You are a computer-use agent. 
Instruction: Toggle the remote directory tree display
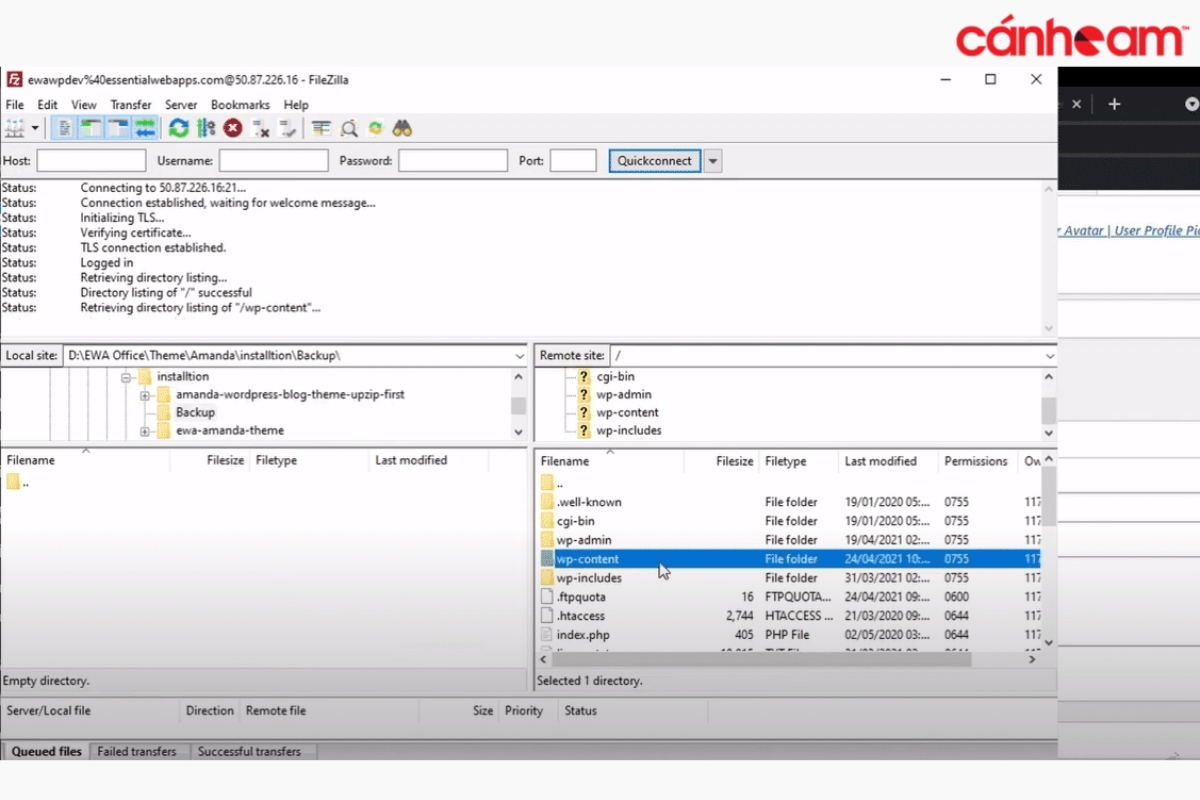(x=118, y=128)
